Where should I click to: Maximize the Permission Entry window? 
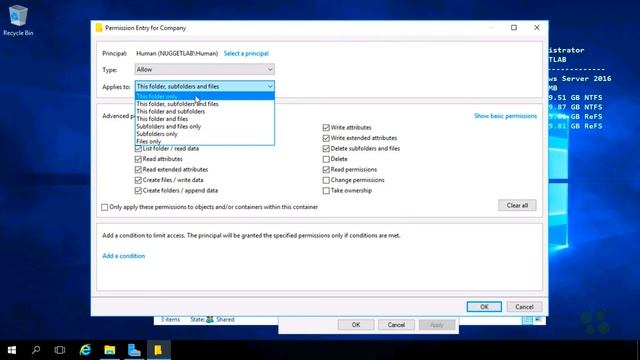coord(514,27)
